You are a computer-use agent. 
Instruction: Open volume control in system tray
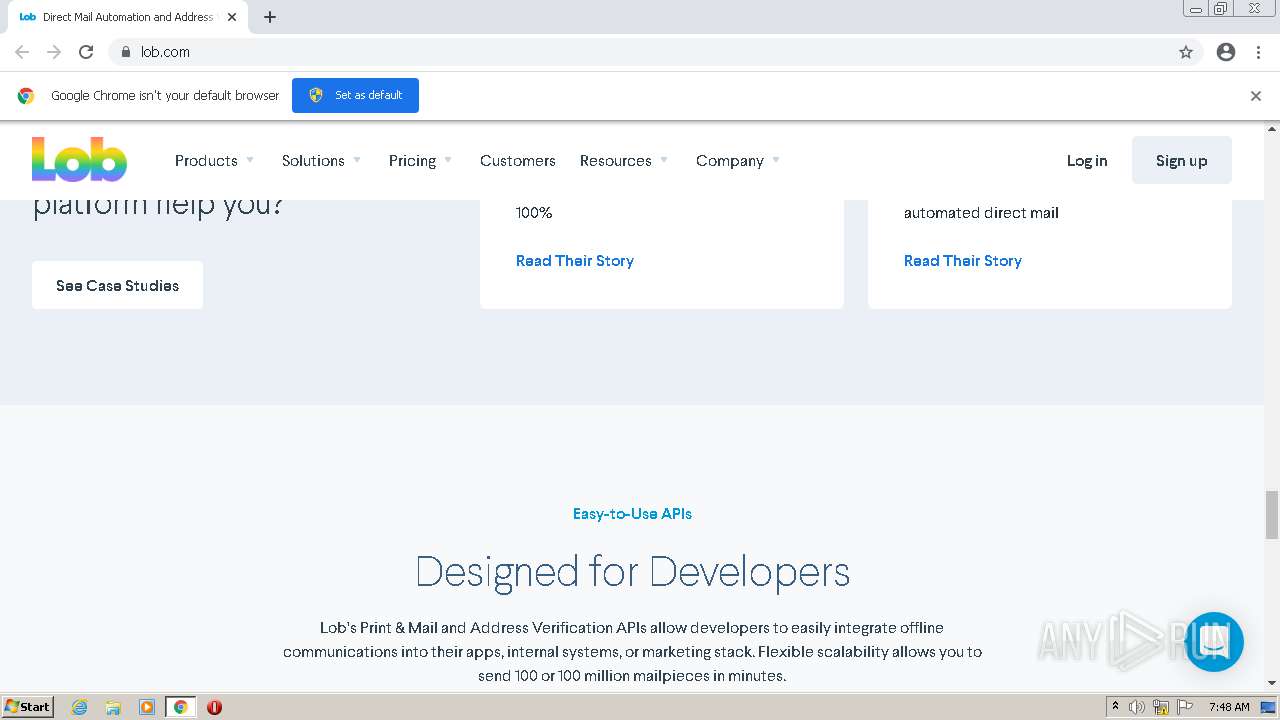tap(1137, 707)
